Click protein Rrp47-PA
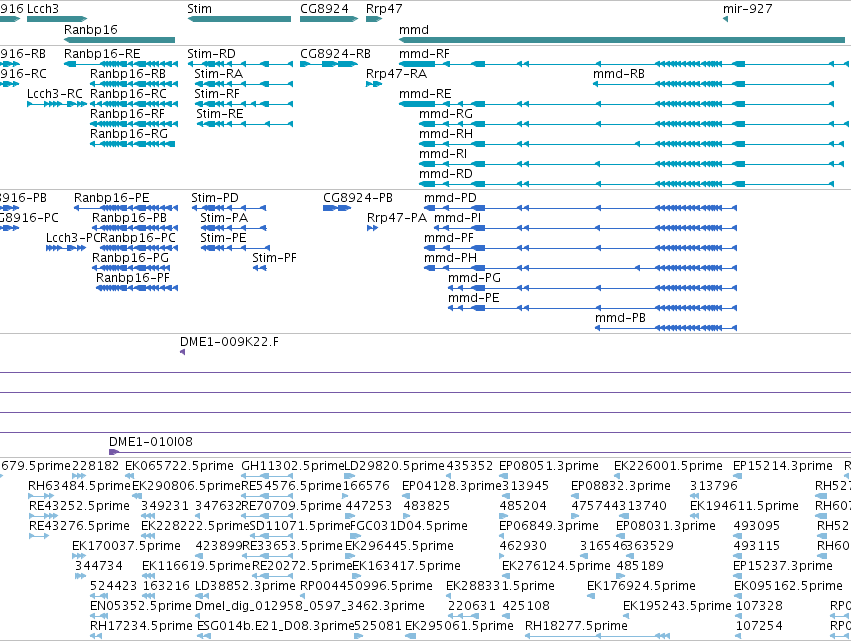Viewport: 851px width, 641px height. coord(397,218)
